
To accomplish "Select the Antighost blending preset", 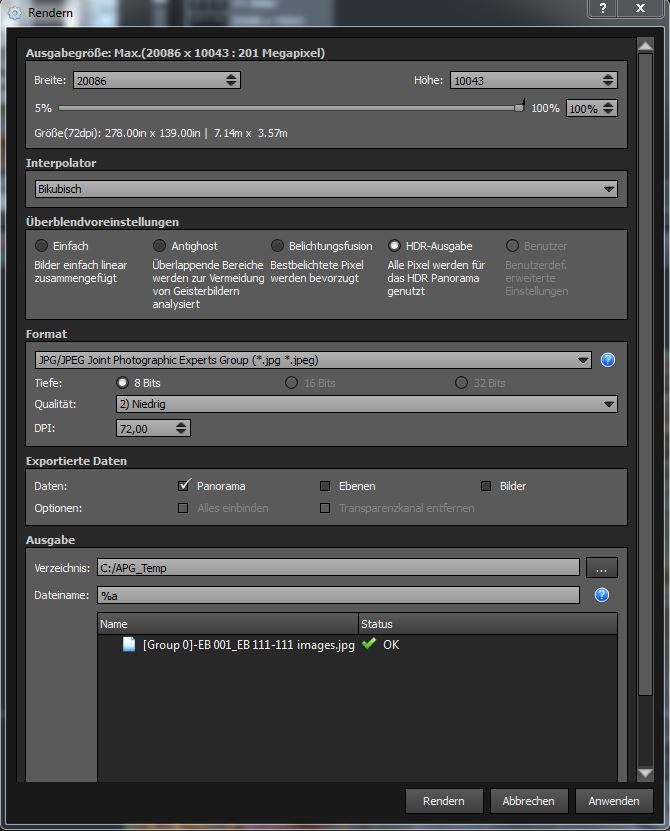I will click(159, 246).
